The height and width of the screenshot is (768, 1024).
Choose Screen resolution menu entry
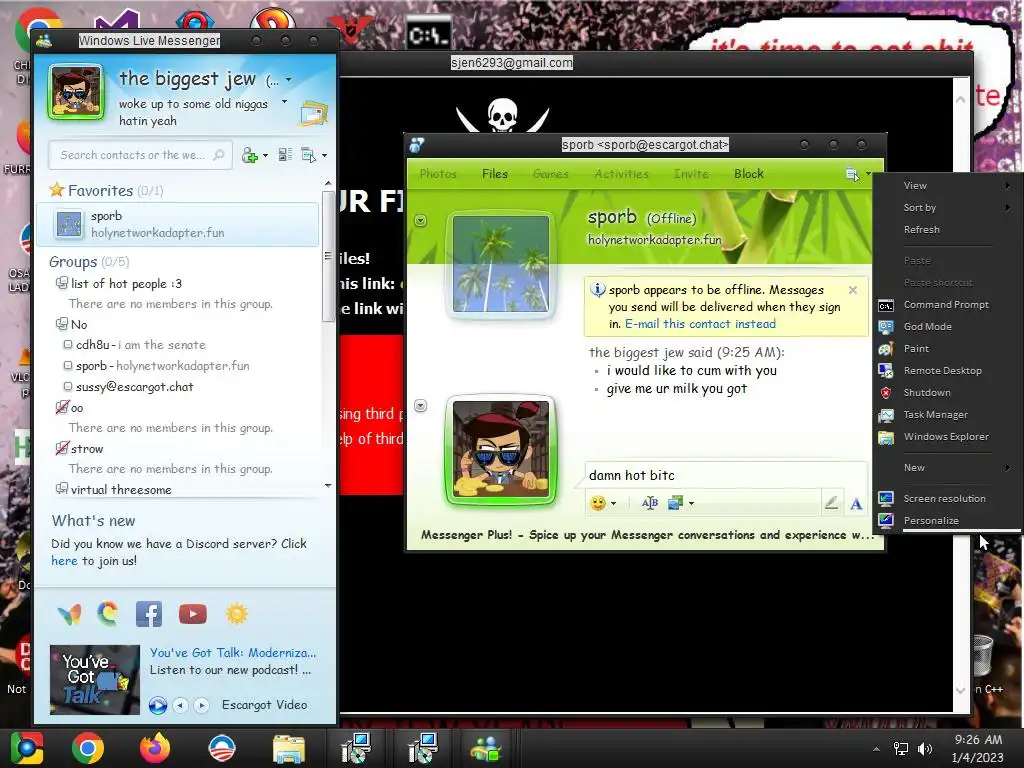click(945, 498)
